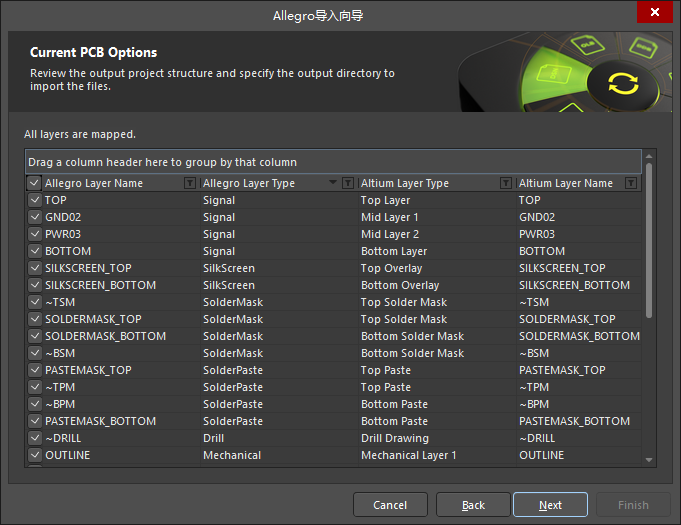Close the Allegro import wizard window

point(654,12)
